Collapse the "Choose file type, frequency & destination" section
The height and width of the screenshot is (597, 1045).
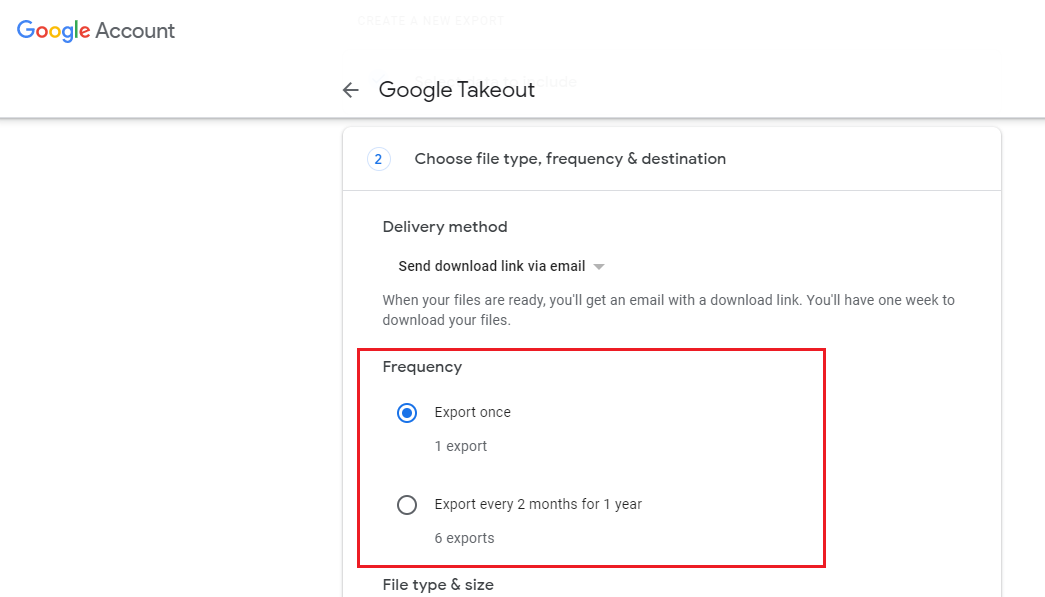pyautogui.click(x=570, y=159)
